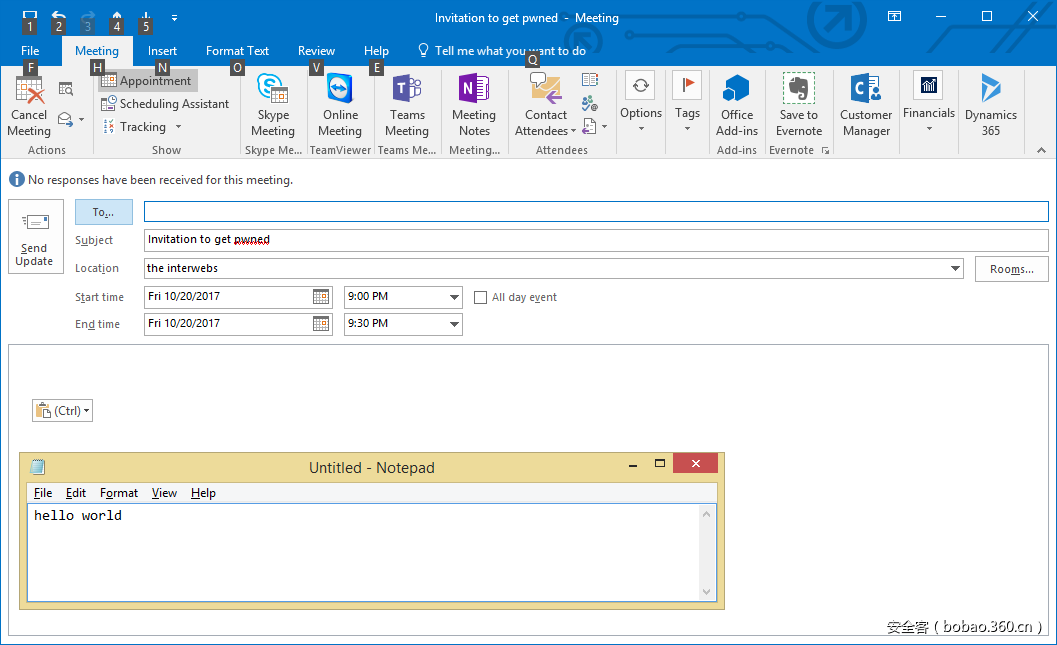Start a Teams Meeting
The width and height of the screenshot is (1057, 645).
pyautogui.click(x=407, y=106)
